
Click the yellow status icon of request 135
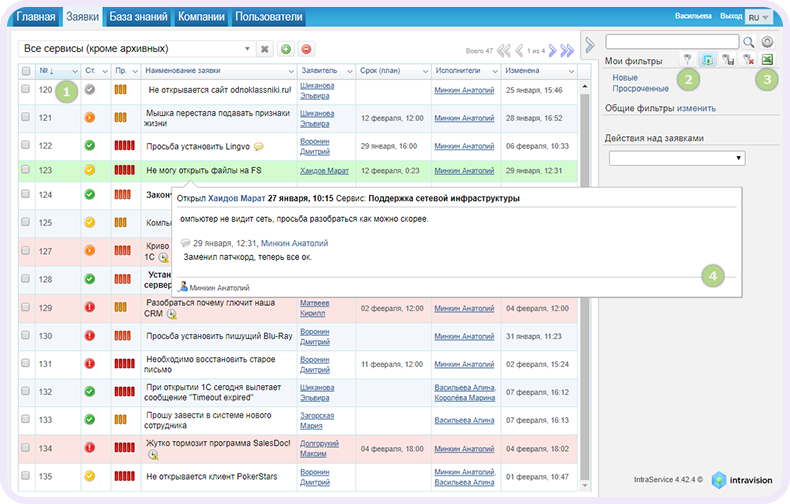(x=90, y=476)
